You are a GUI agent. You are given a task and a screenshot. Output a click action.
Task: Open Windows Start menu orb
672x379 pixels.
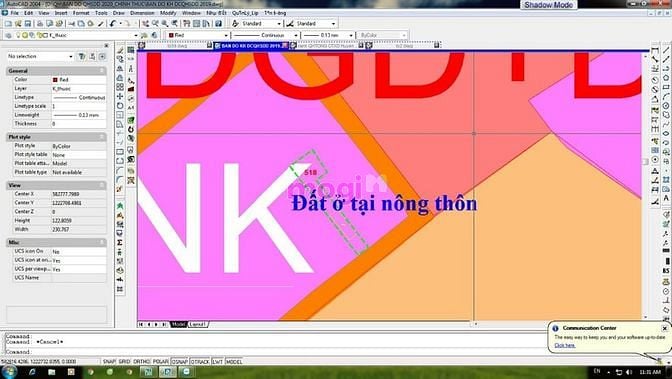pyautogui.click(x=9, y=372)
